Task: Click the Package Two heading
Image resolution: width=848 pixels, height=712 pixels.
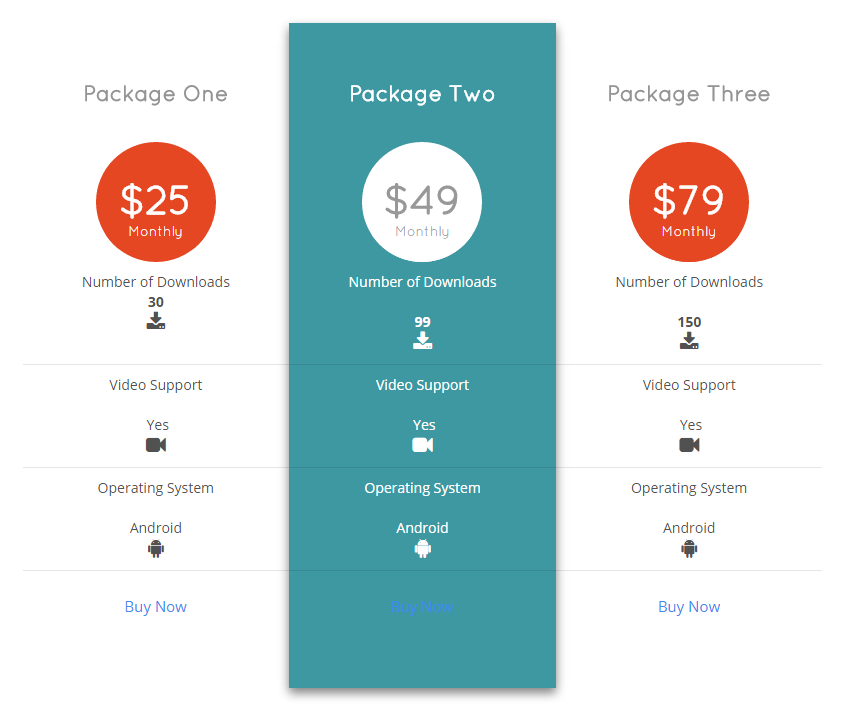Action: tap(422, 94)
